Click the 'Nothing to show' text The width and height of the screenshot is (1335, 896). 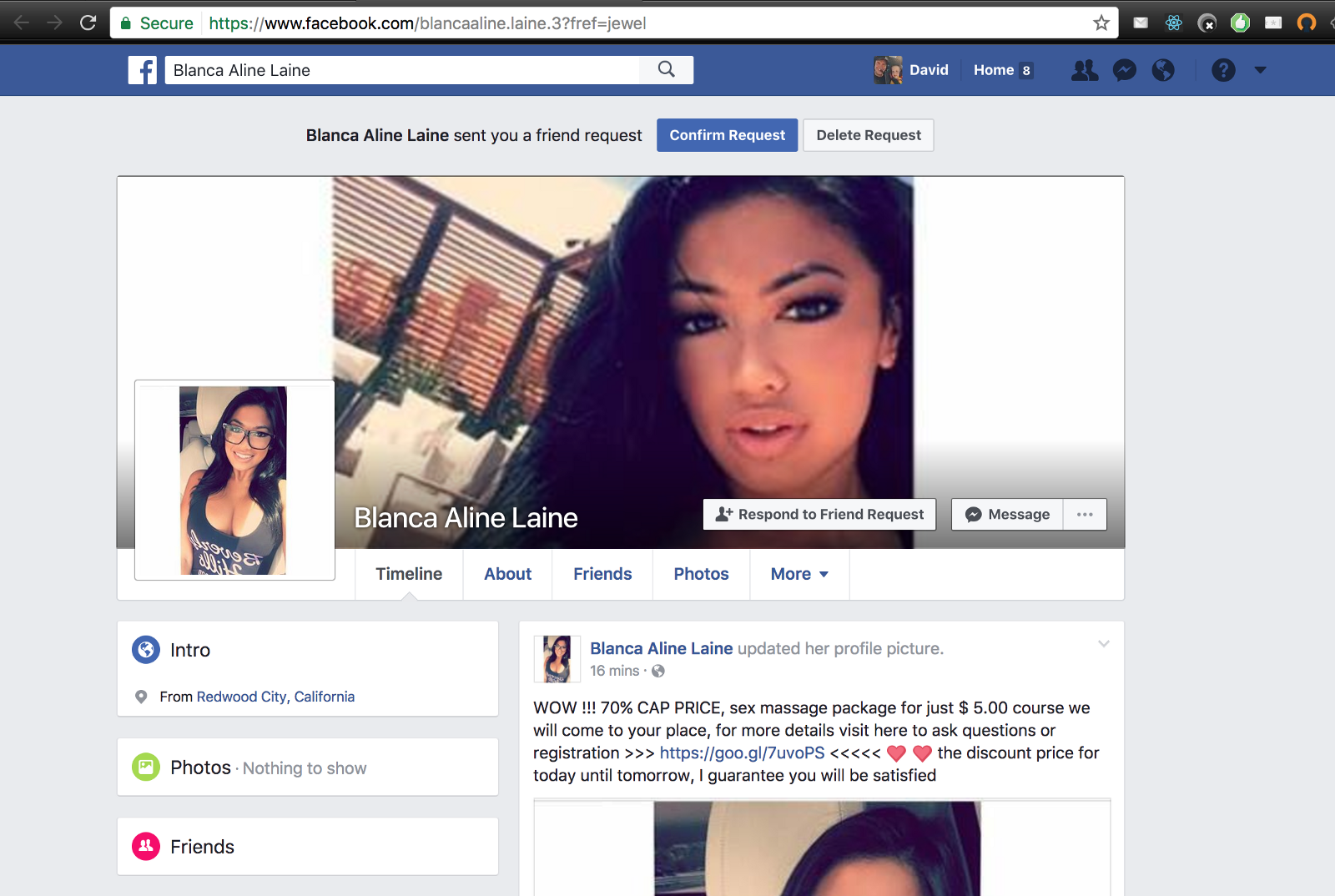click(305, 768)
